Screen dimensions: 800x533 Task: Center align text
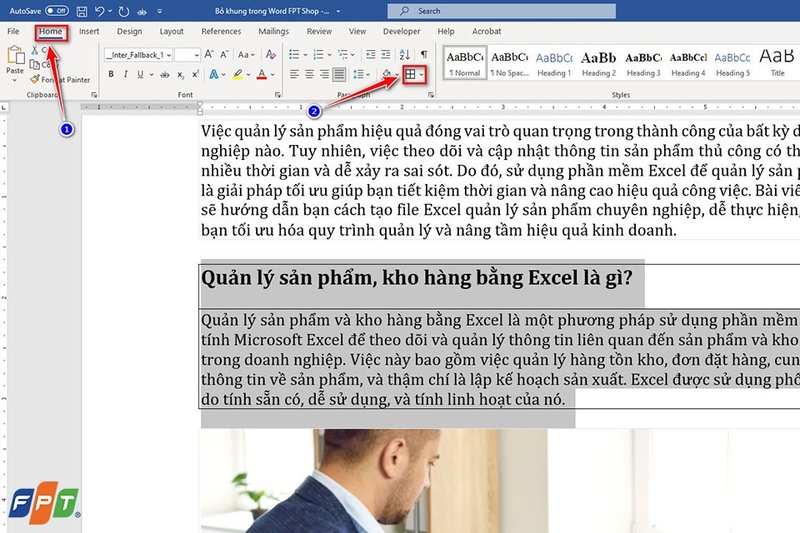click(309, 74)
